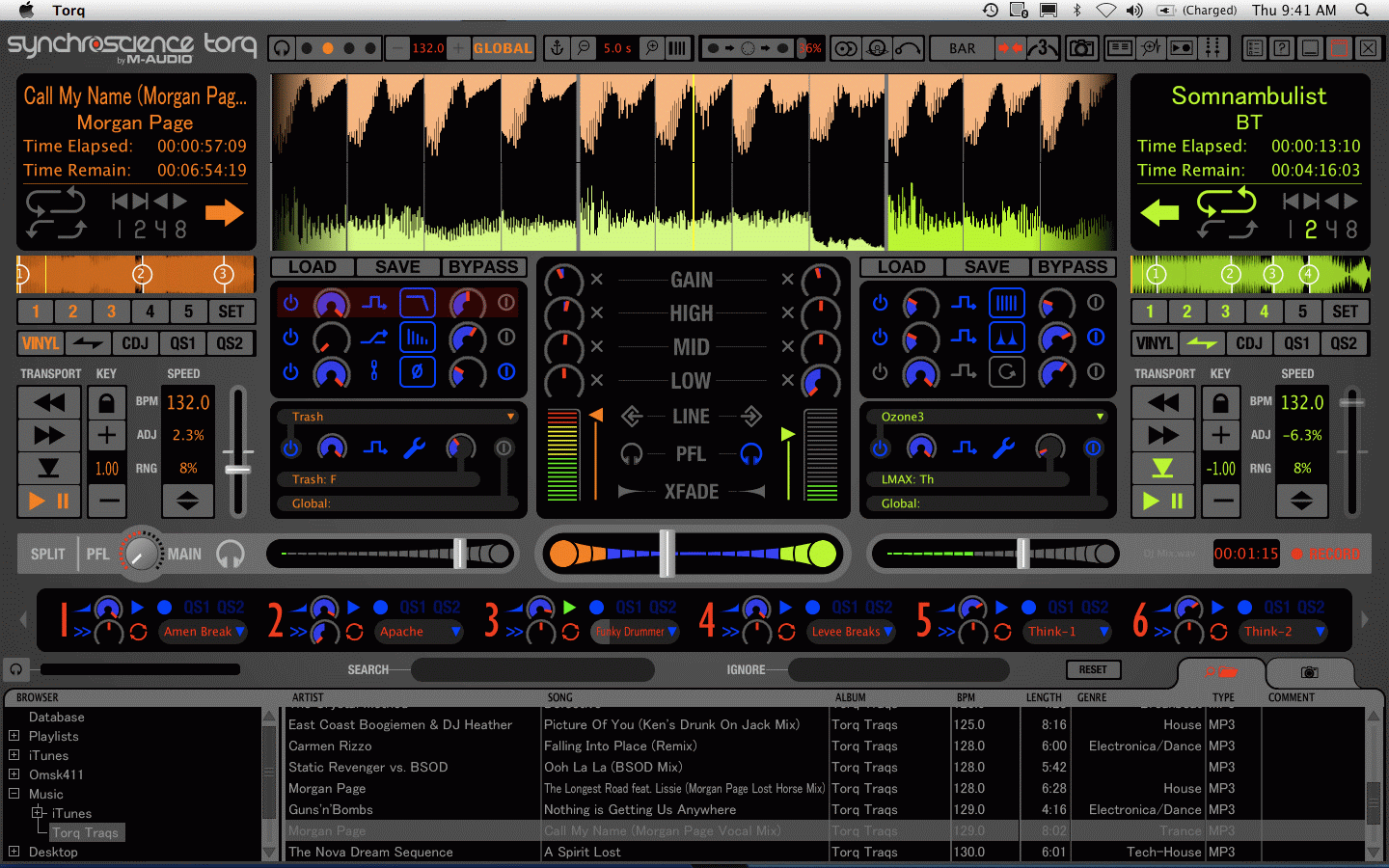Switch to the camera tab in the browser

1309,671
